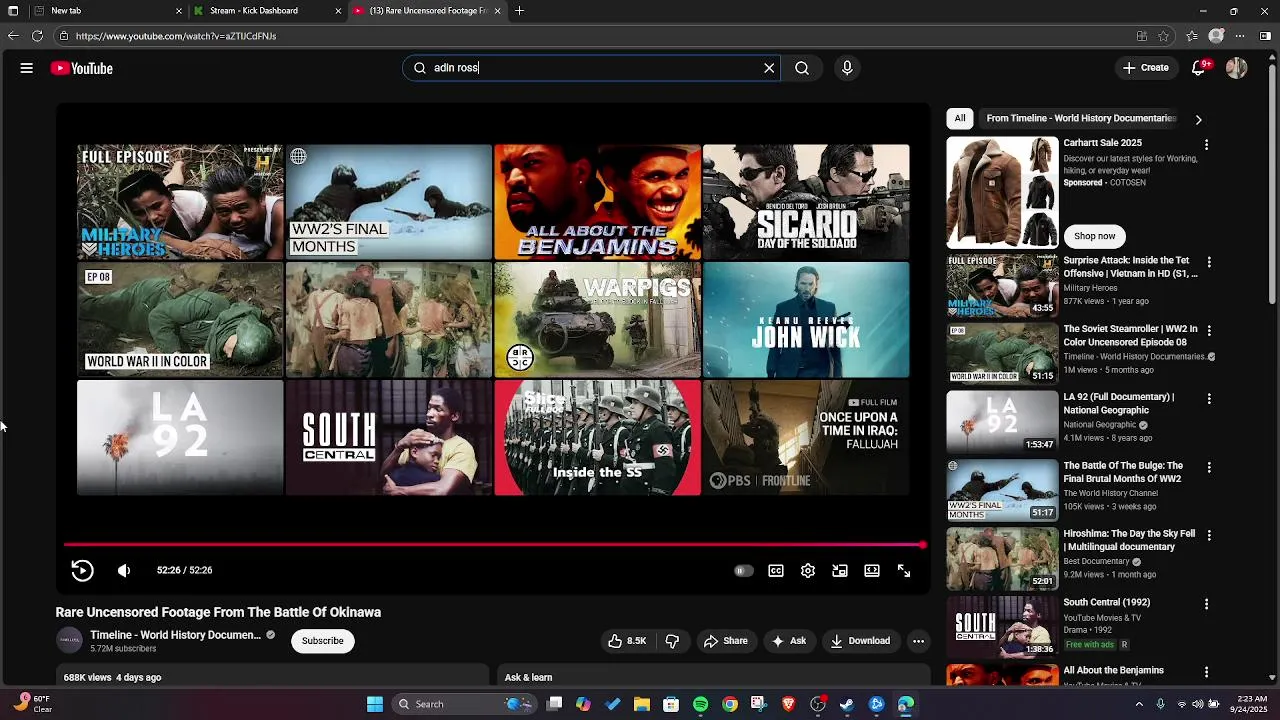Play John Wick endscreen suggestion

(x=806, y=320)
